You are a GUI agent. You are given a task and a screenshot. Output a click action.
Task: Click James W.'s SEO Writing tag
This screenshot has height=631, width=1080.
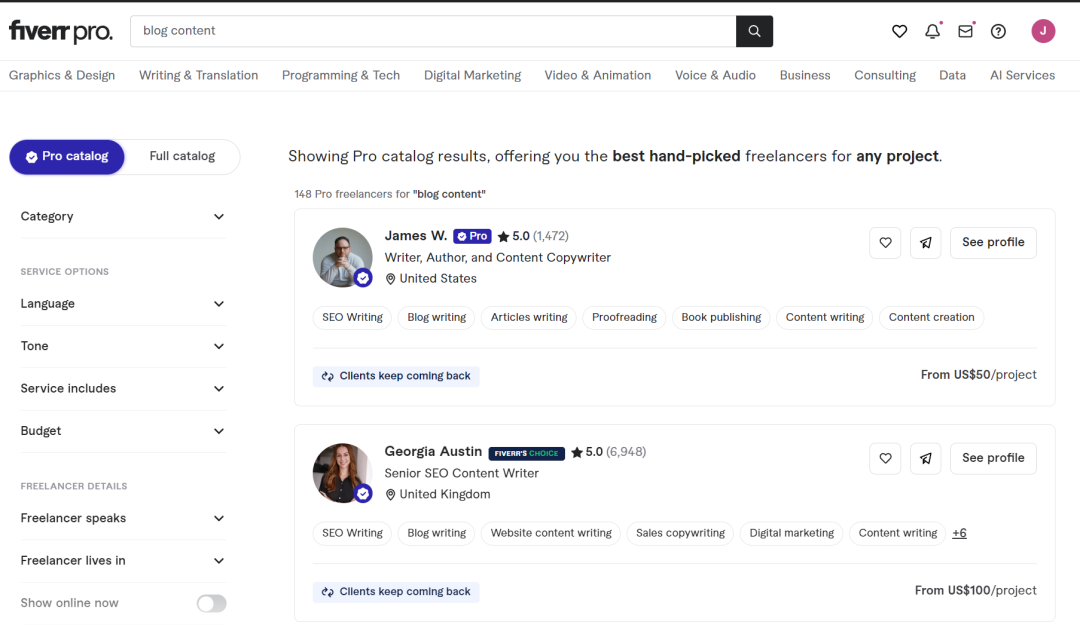353,318
